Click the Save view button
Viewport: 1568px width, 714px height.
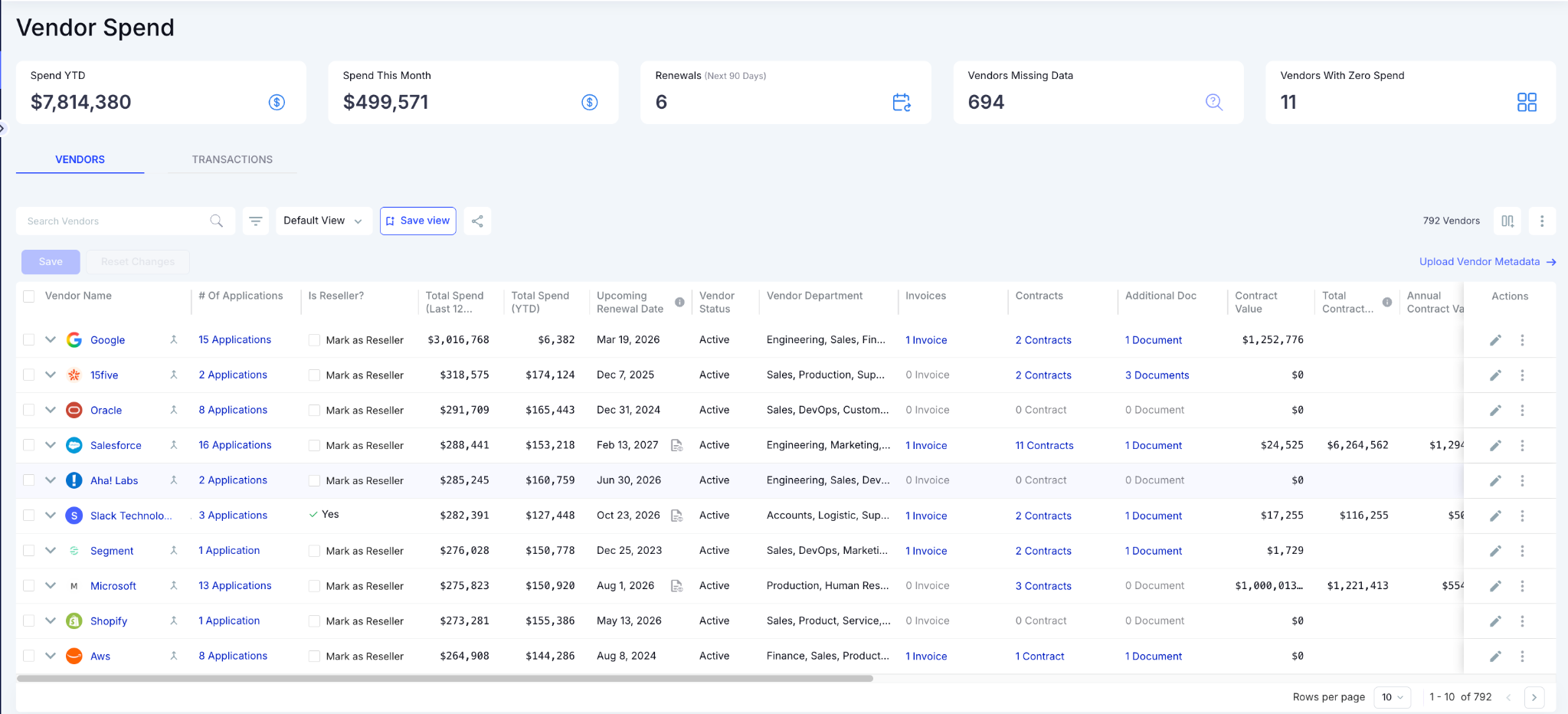point(418,221)
